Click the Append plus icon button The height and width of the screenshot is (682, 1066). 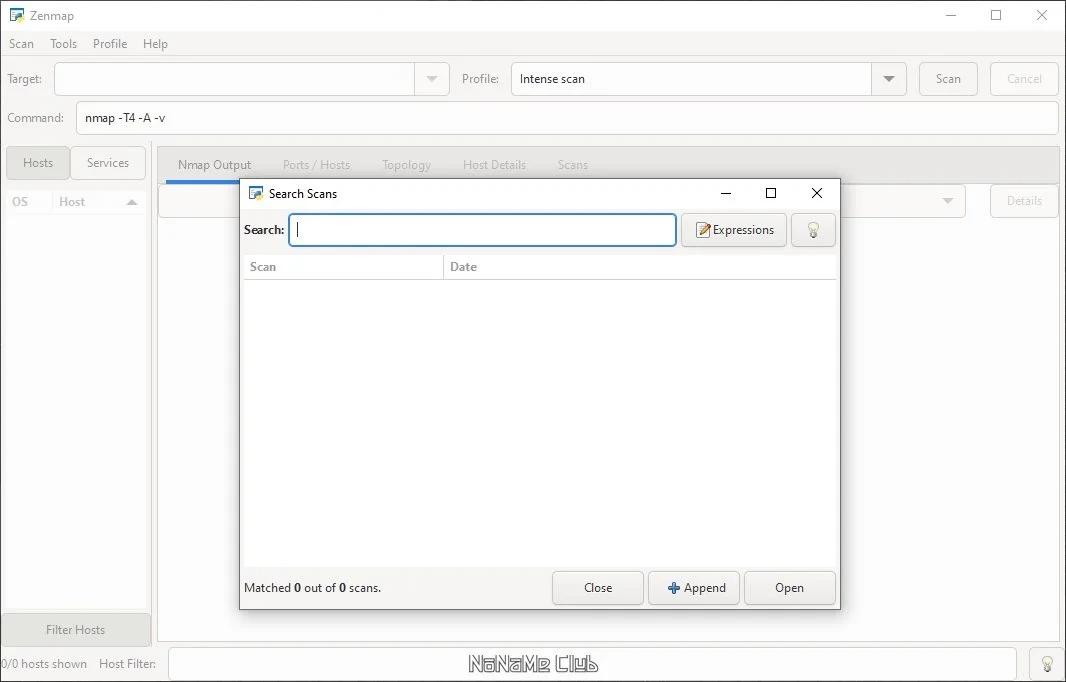coord(693,587)
